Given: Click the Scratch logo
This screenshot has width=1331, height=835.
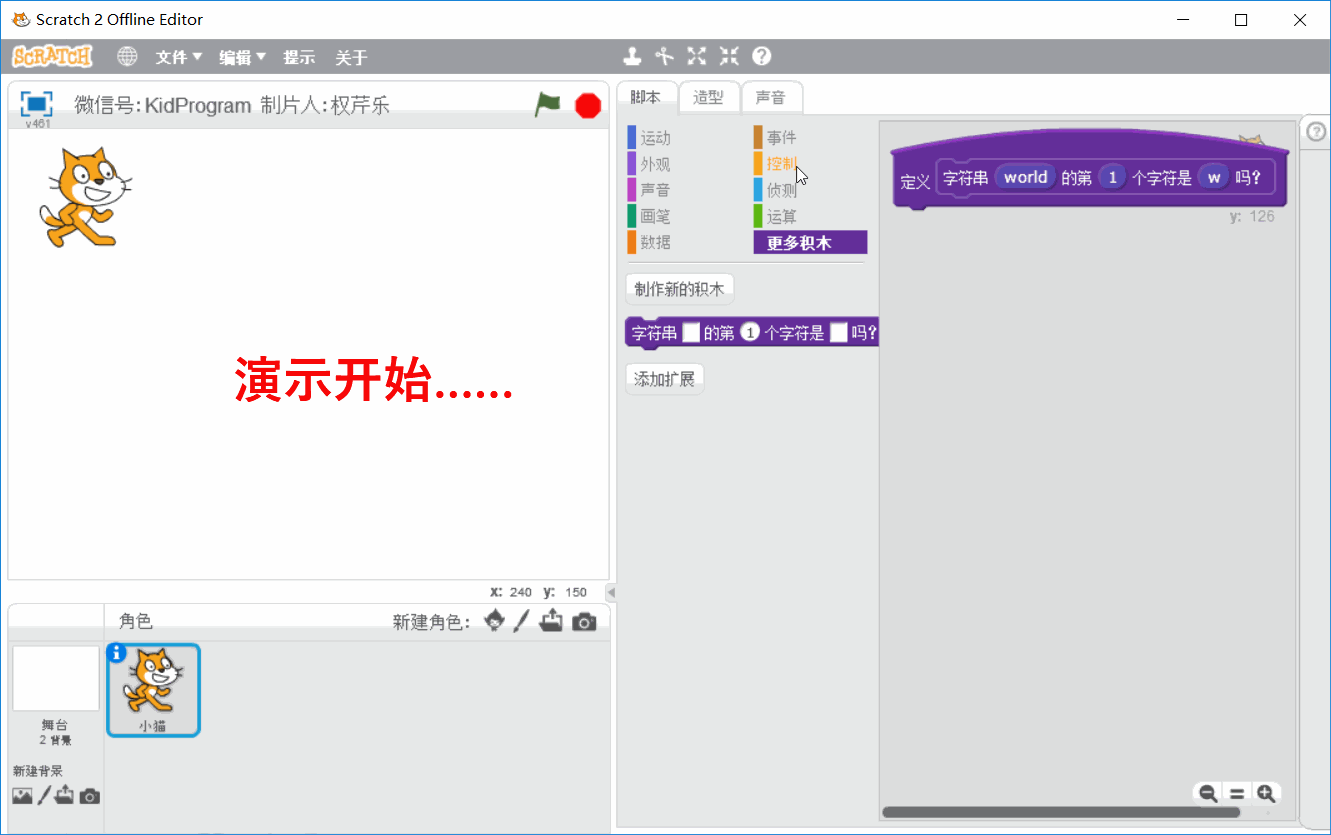Looking at the screenshot, I should click(52, 56).
